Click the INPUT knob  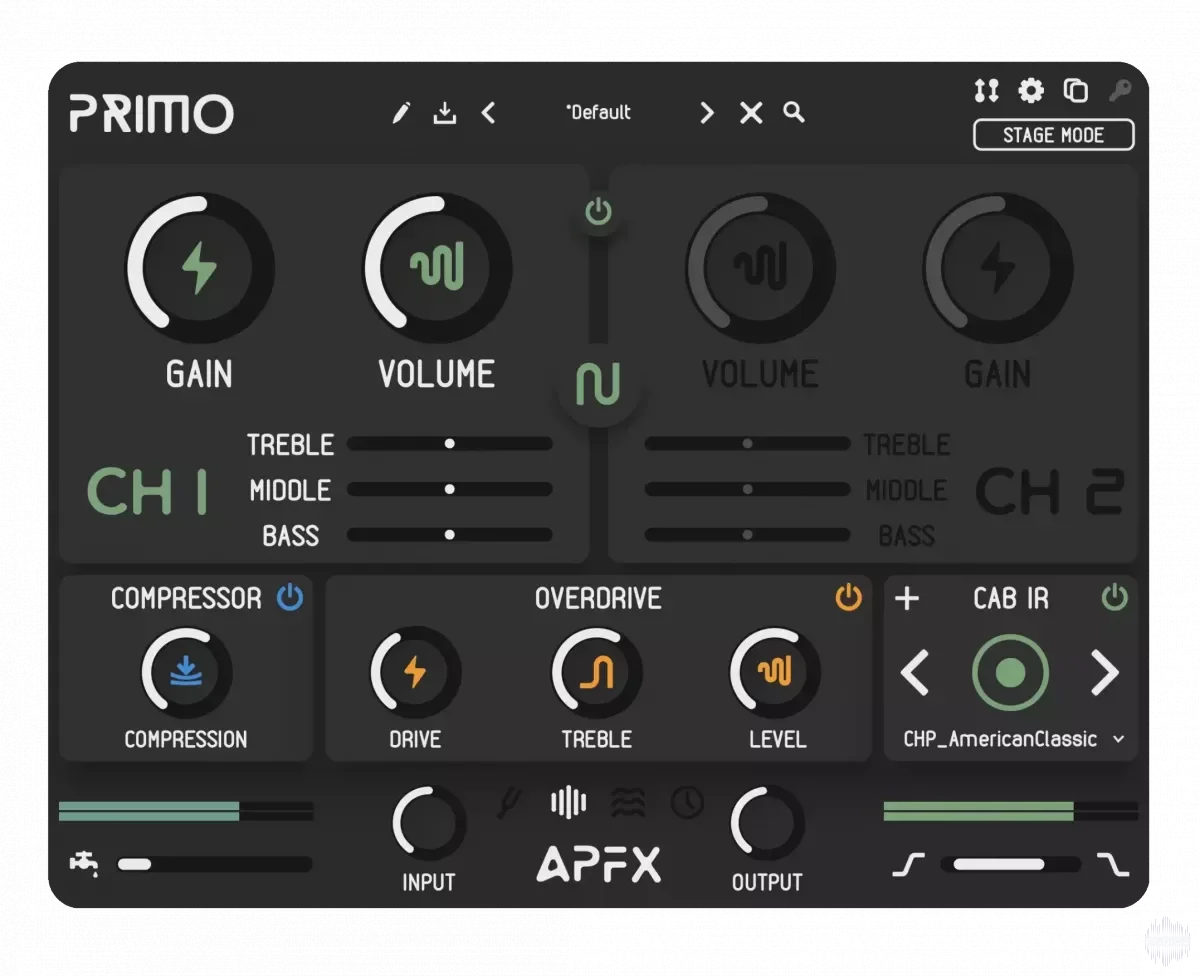429,824
